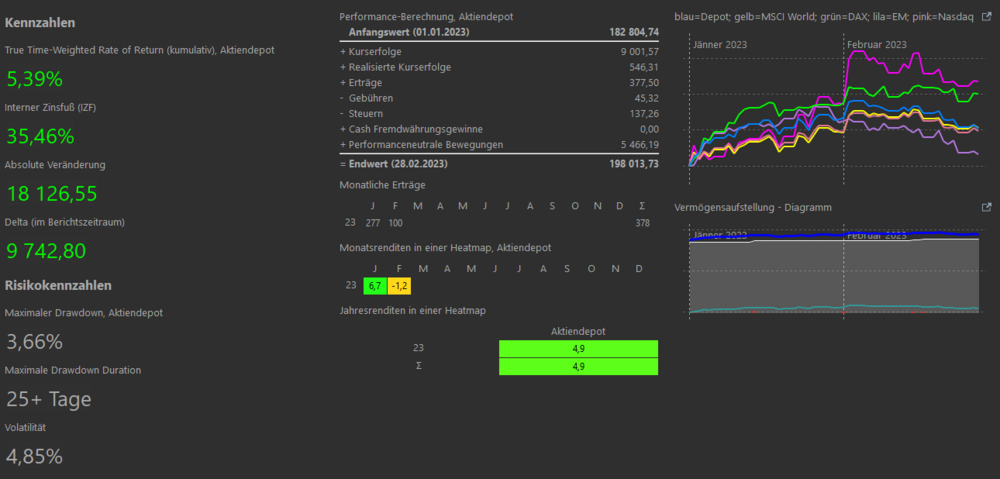Click Maximaler Drawdown 3,66% figure

click(x=34, y=343)
